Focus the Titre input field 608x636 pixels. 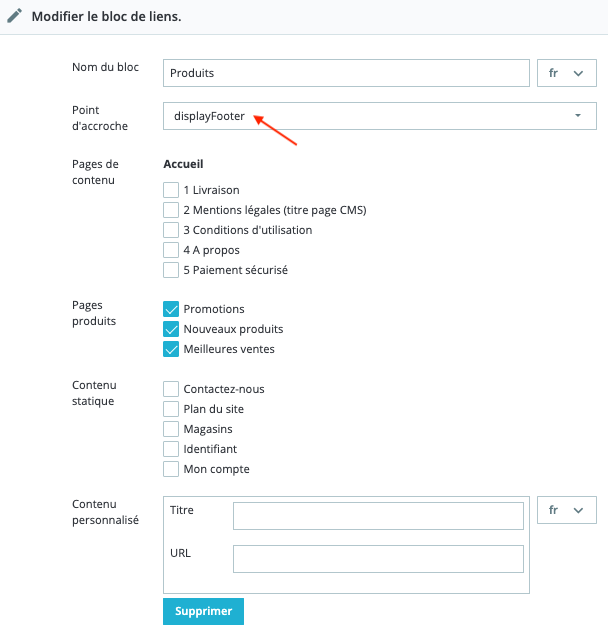tap(378, 516)
